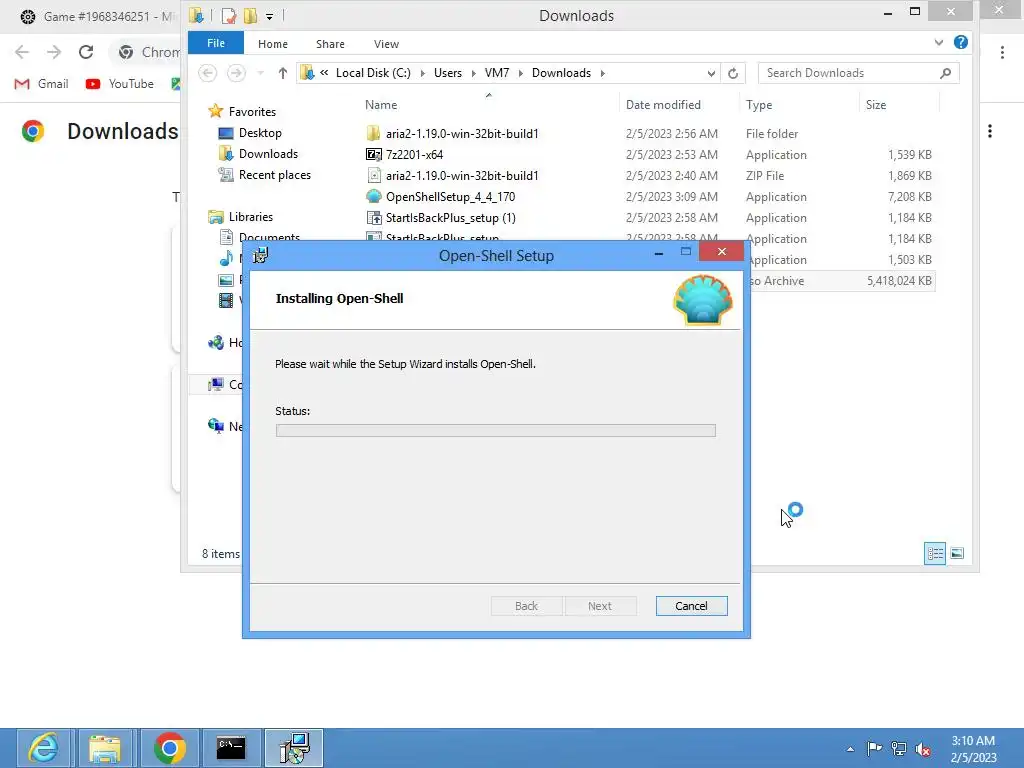Open Internet Explorer from taskbar

pos(44,748)
